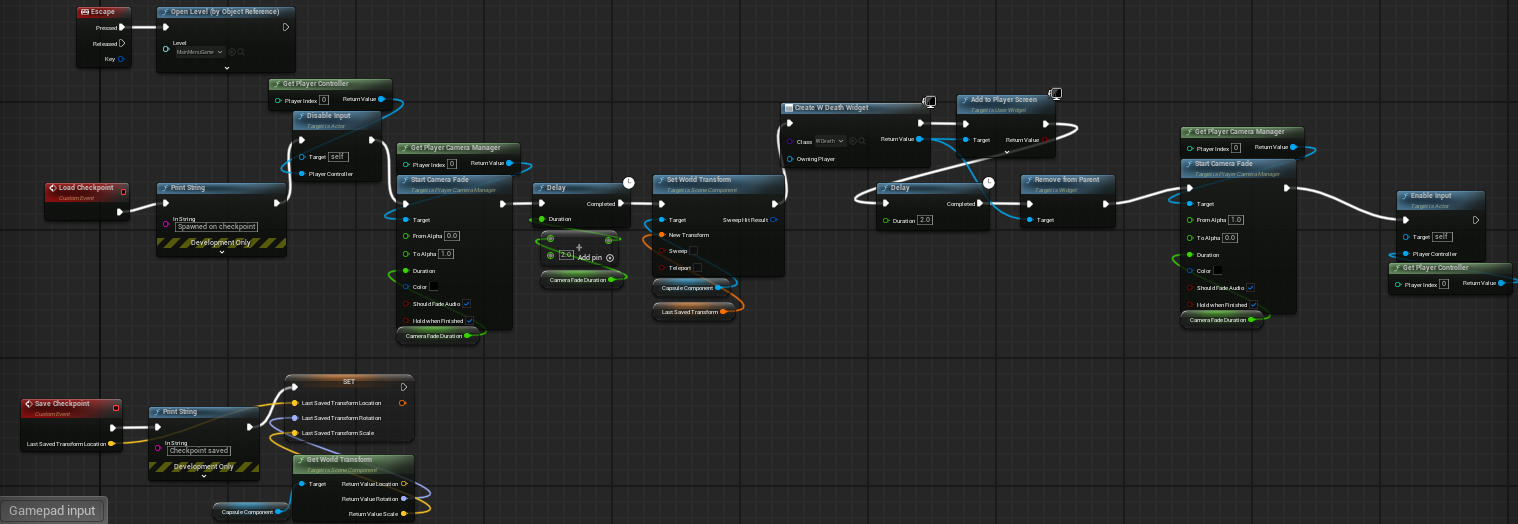Toggle Hold when Finished on first Start Camera Fade
1518x524 pixels.
pyautogui.click(x=469, y=320)
